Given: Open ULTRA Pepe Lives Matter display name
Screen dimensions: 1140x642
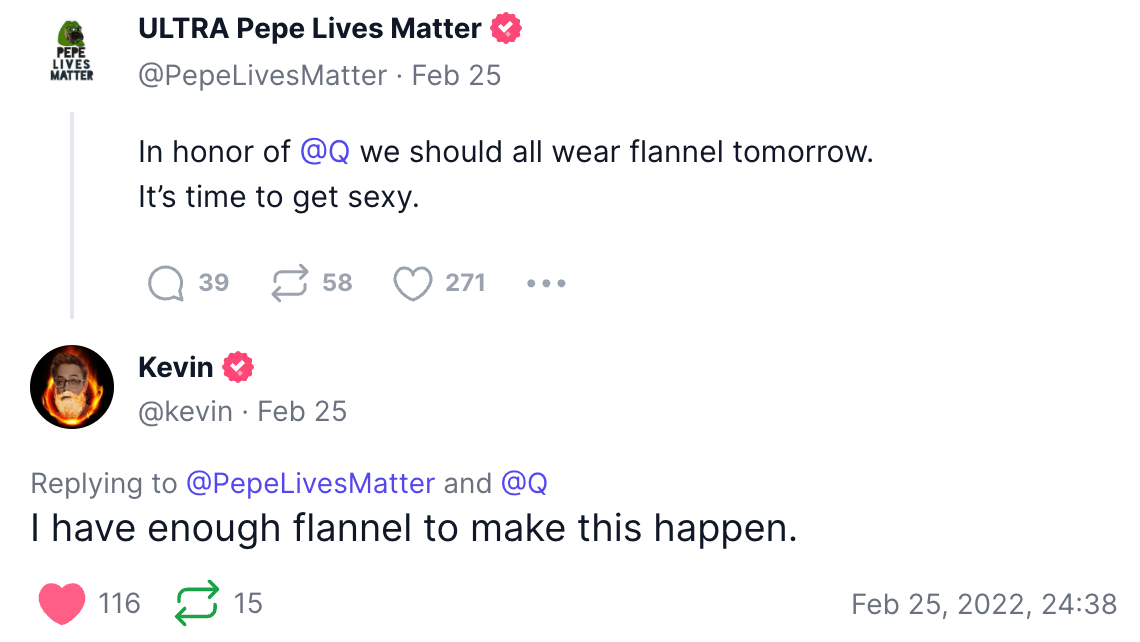Looking at the screenshot, I should coord(310,29).
